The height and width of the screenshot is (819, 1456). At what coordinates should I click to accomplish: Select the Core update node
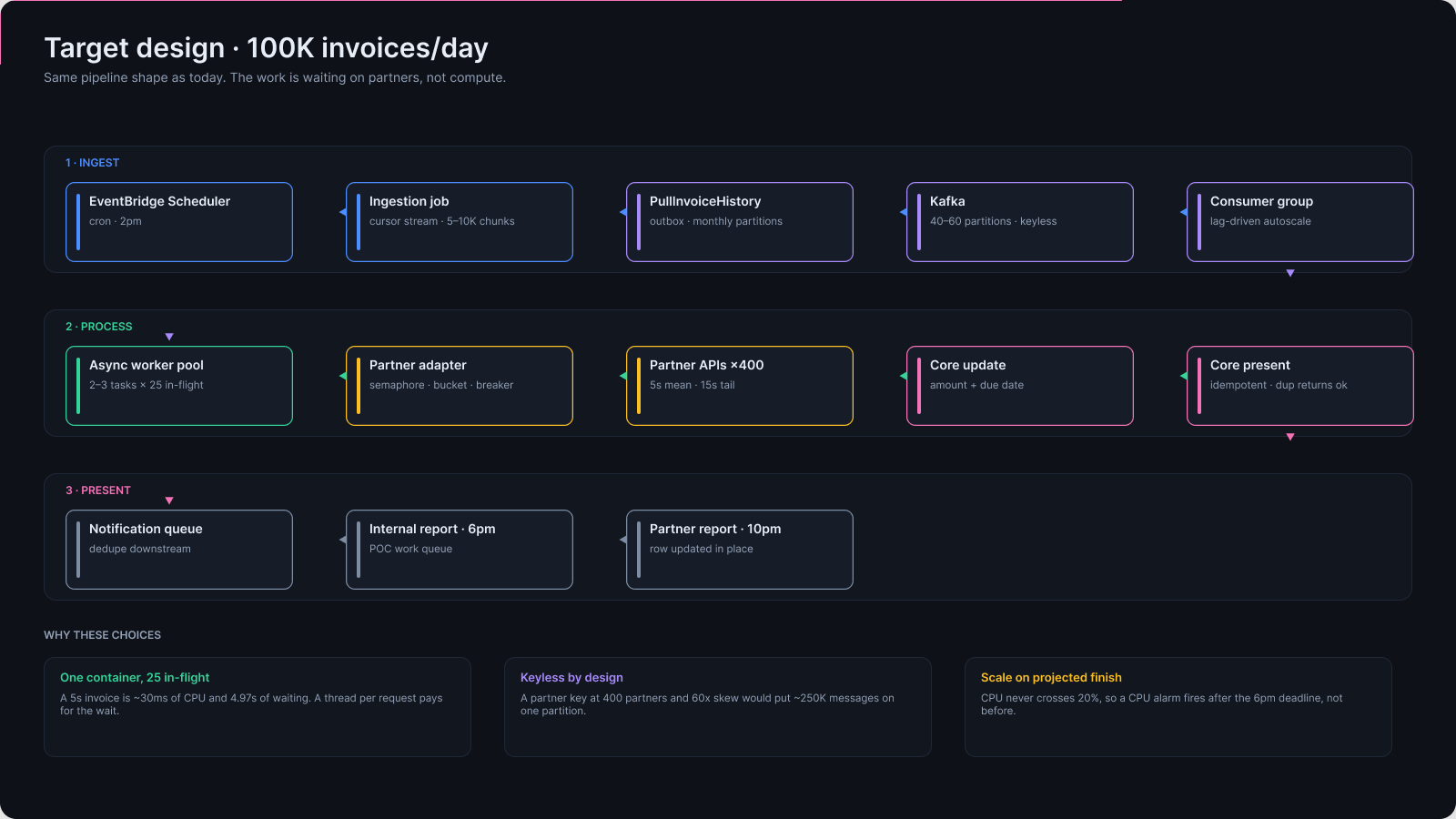click(1020, 386)
